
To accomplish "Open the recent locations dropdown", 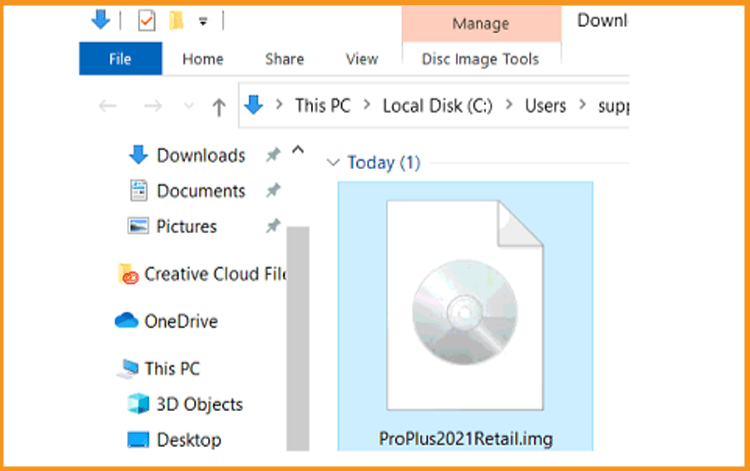I will (x=189, y=106).
